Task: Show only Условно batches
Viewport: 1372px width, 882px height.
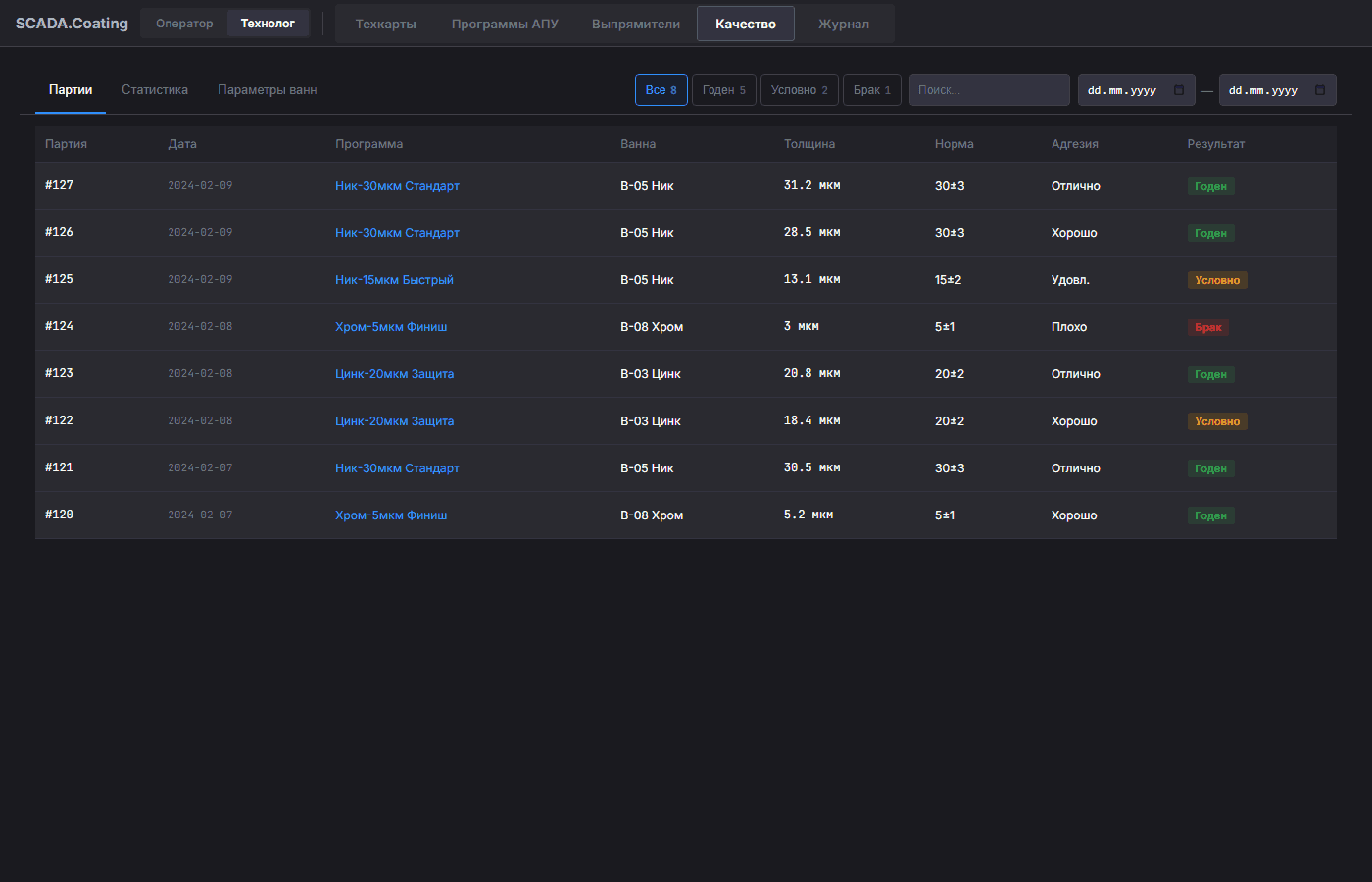Action: (x=799, y=90)
